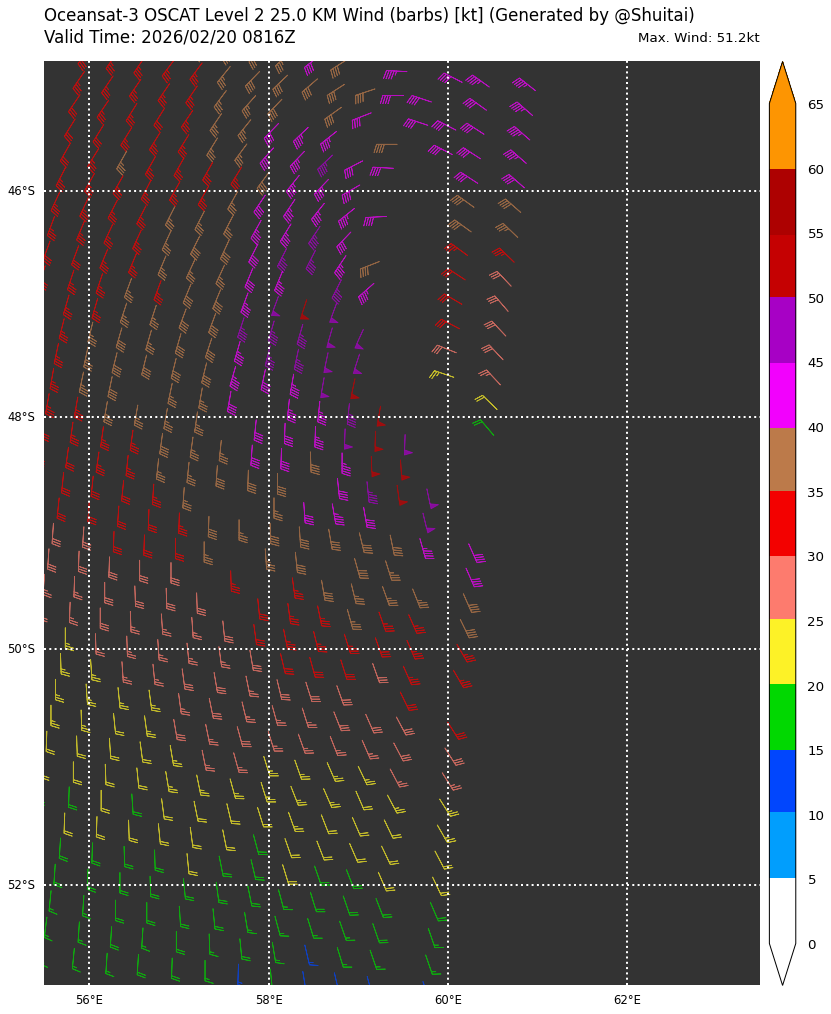Click the orange 60–65 kt colorbar segment
Image resolution: width=831 pixels, height=1014 pixels.
pos(782,137)
